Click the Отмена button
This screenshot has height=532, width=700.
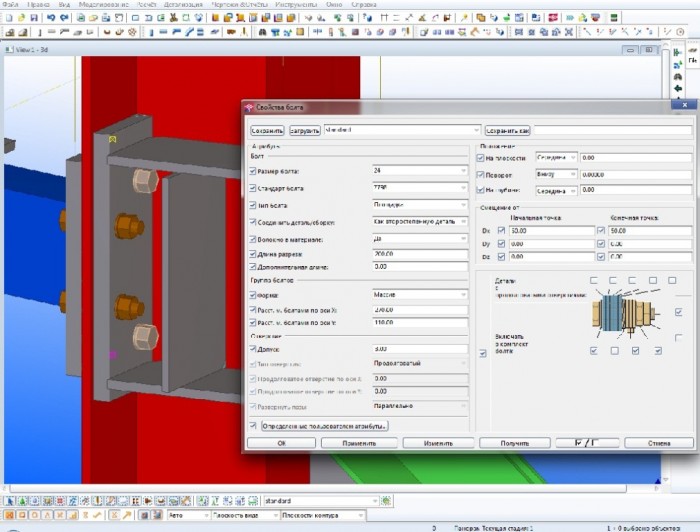point(659,443)
